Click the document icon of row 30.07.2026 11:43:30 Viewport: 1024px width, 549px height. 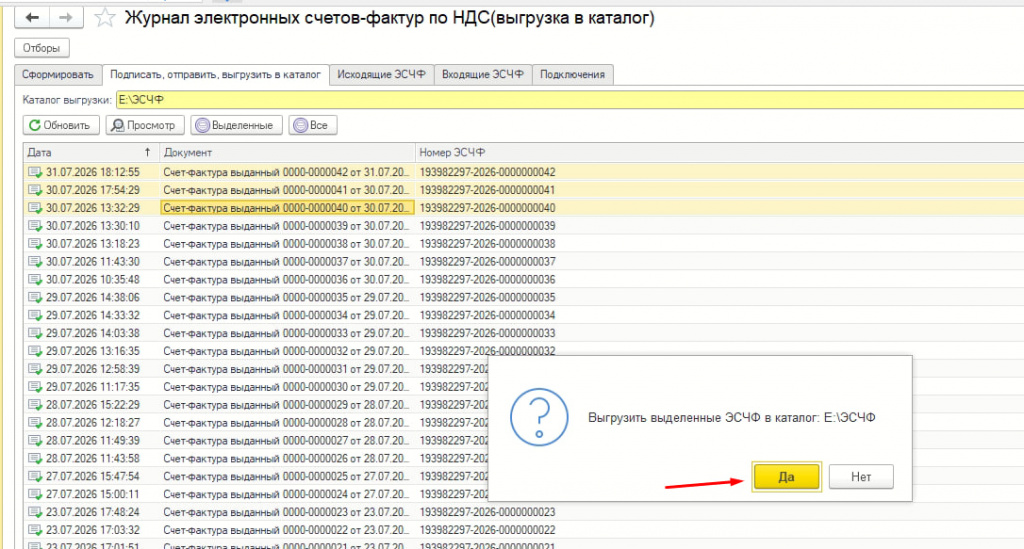click(x=35, y=262)
